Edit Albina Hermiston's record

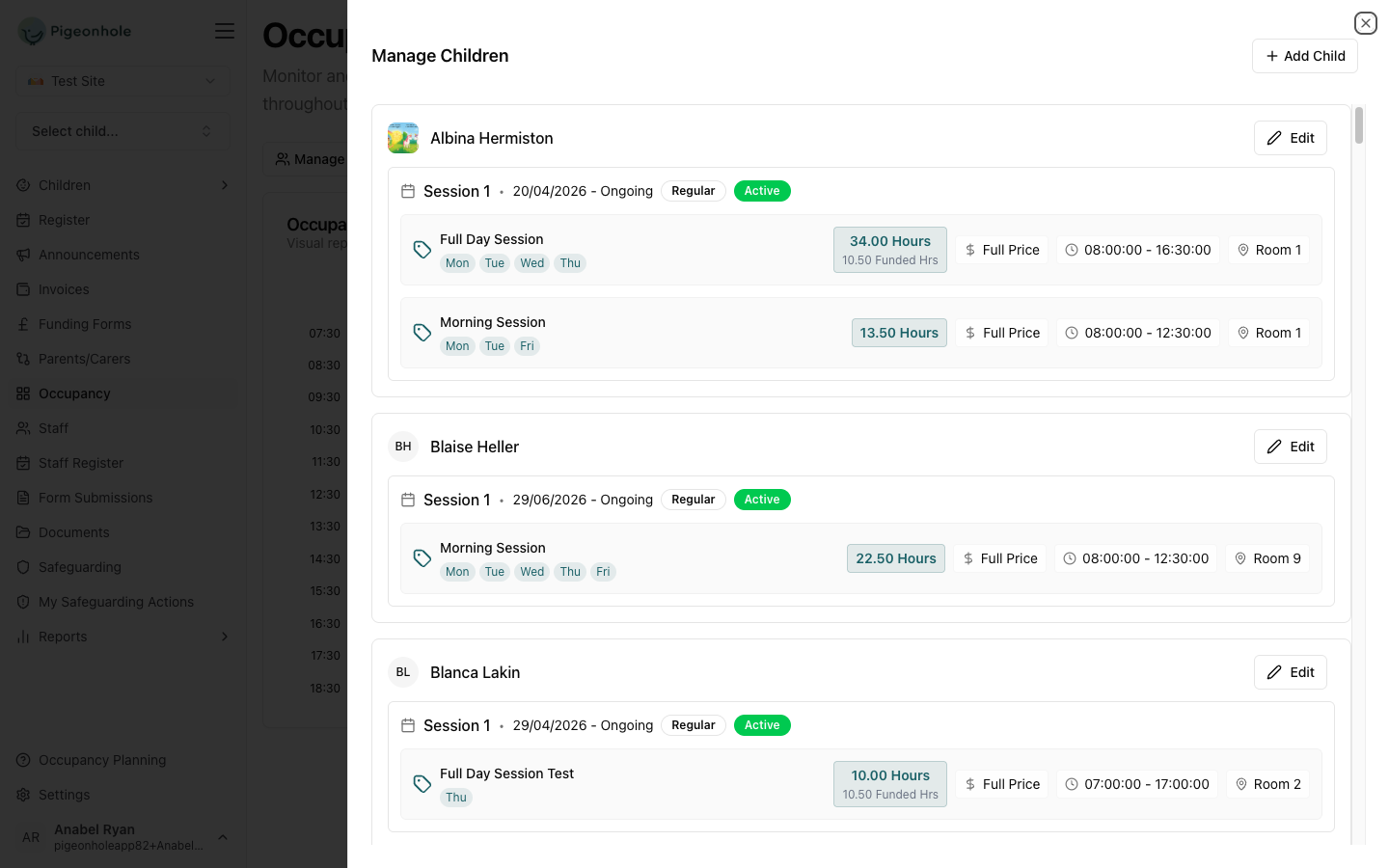(x=1291, y=138)
